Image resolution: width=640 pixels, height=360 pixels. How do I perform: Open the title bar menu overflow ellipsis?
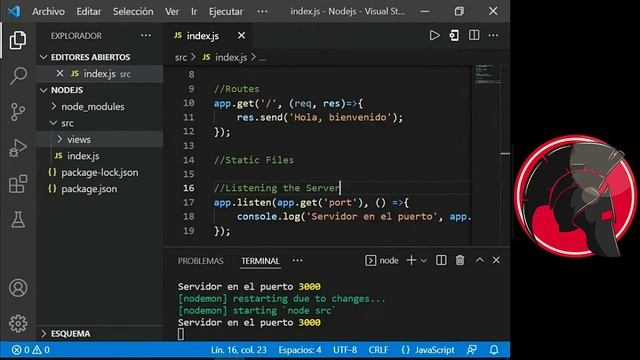(262, 11)
